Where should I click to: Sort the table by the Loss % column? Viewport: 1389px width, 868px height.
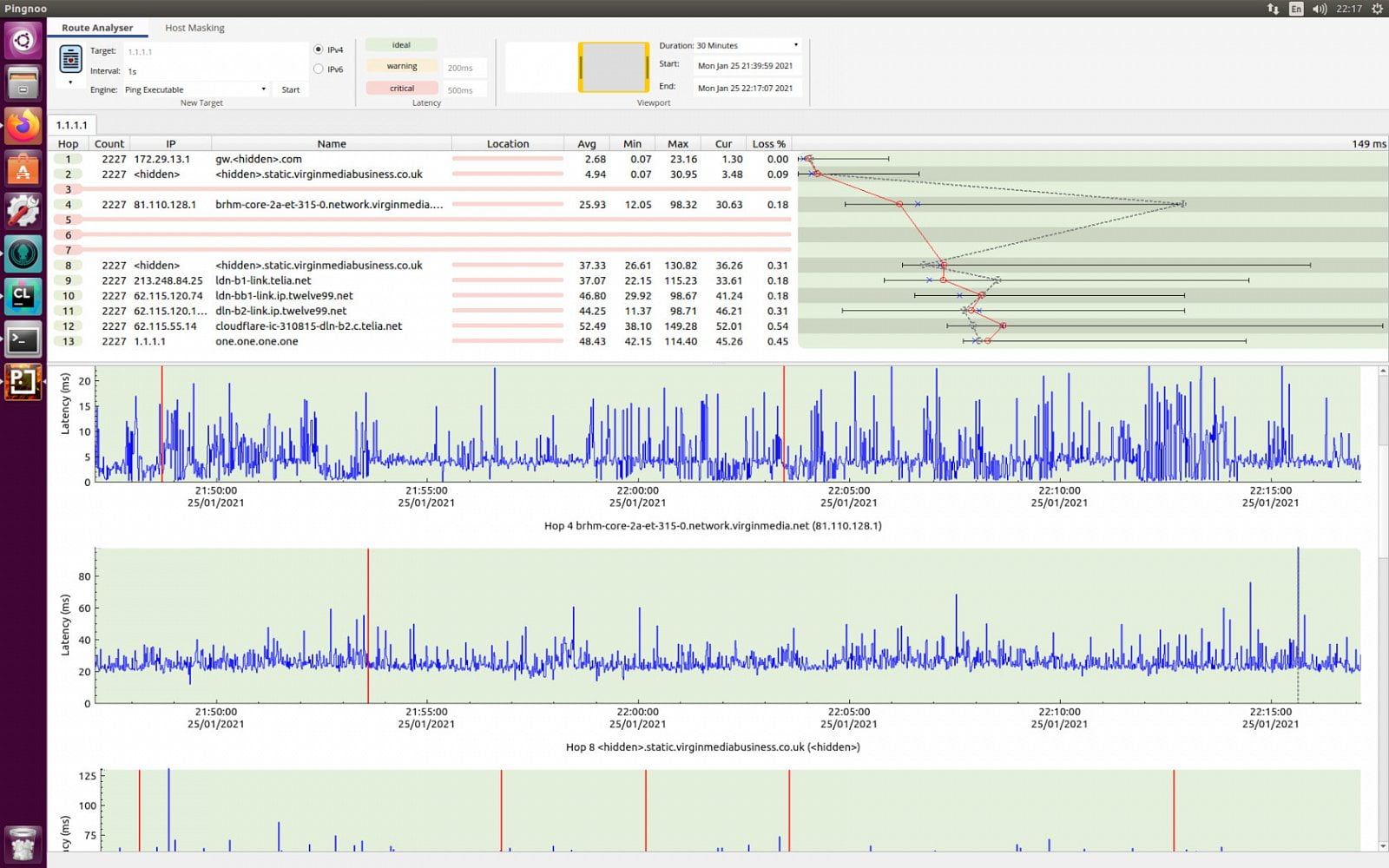(x=768, y=144)
